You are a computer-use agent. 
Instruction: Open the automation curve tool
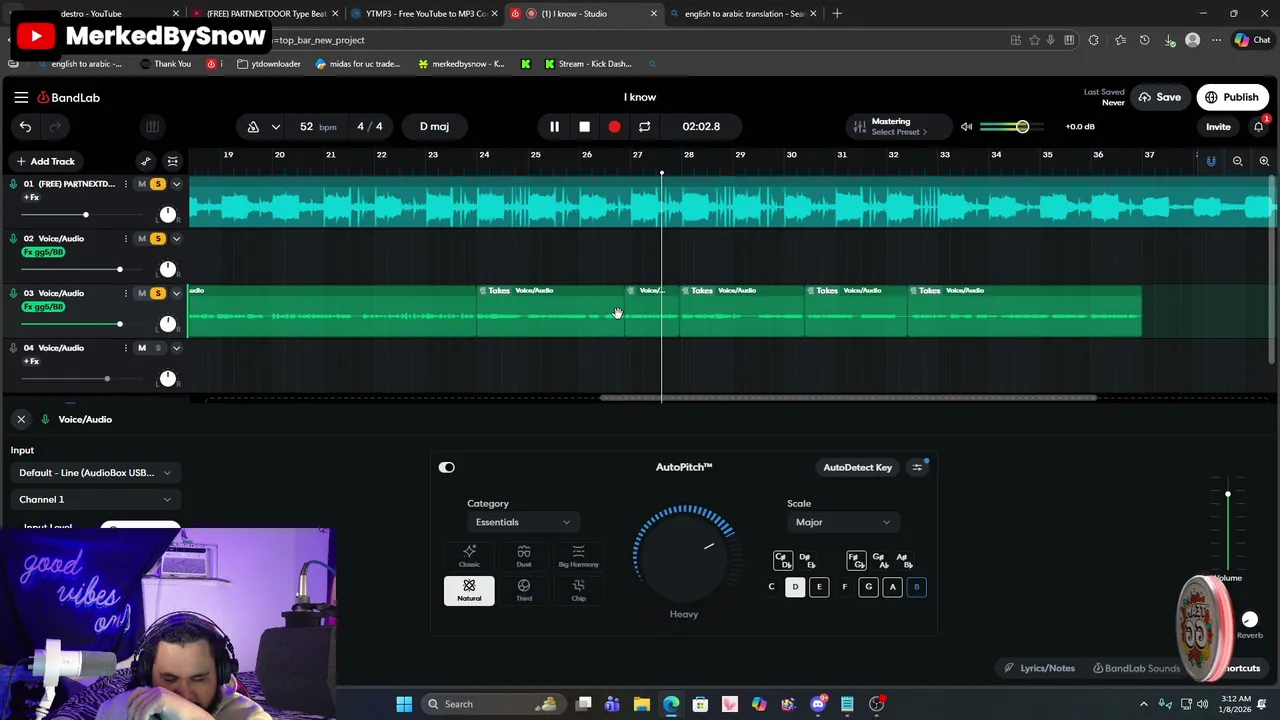(x=146, y=161)
